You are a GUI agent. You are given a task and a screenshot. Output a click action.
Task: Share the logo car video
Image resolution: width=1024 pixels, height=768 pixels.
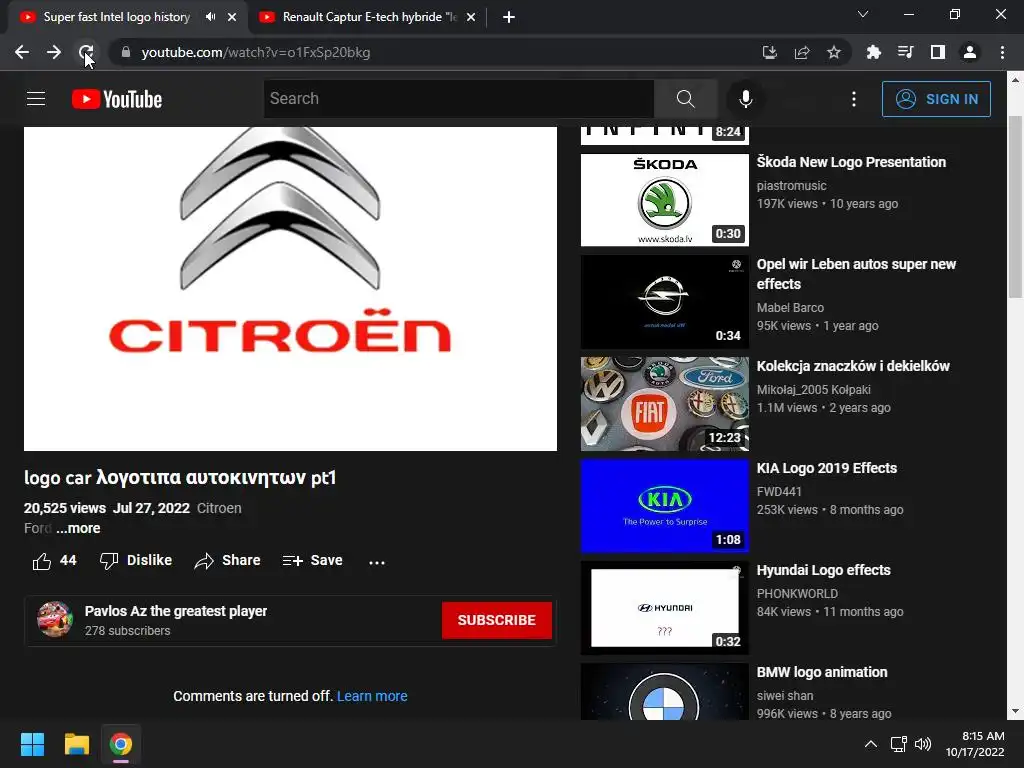pyautogui.click(x=227, y=560)
